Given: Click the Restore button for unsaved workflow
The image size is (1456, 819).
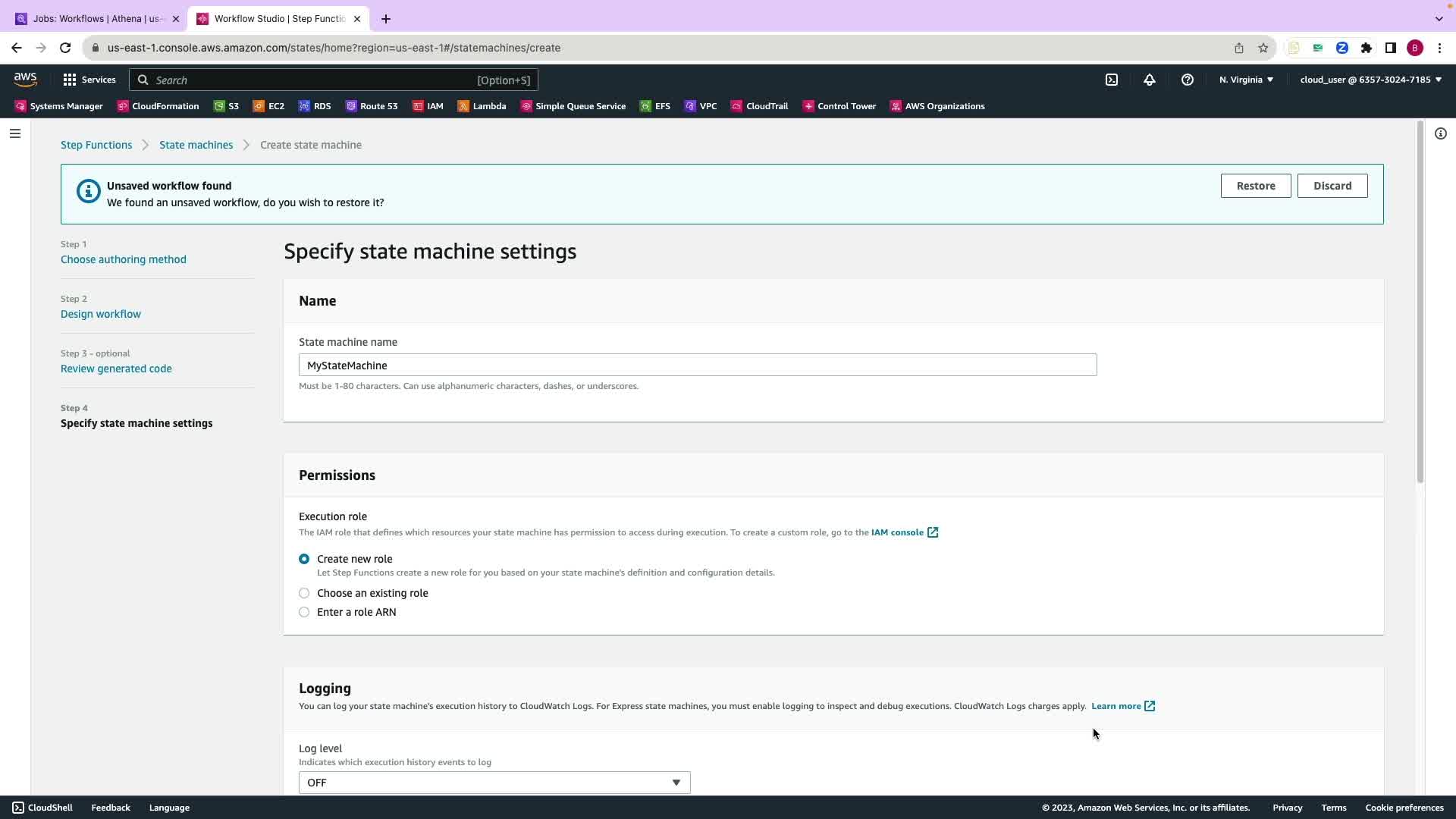Looking at the screenshot, I should tap(1255, 186).
